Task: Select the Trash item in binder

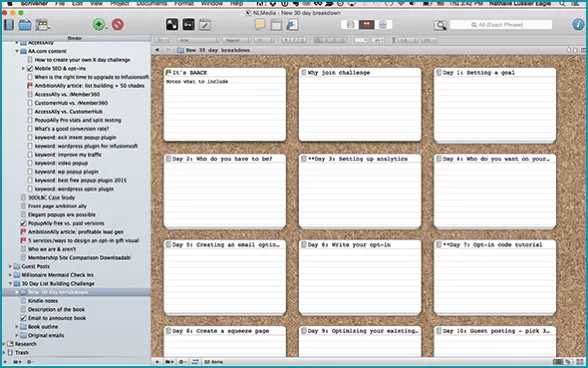Action: tap(22, 353)
